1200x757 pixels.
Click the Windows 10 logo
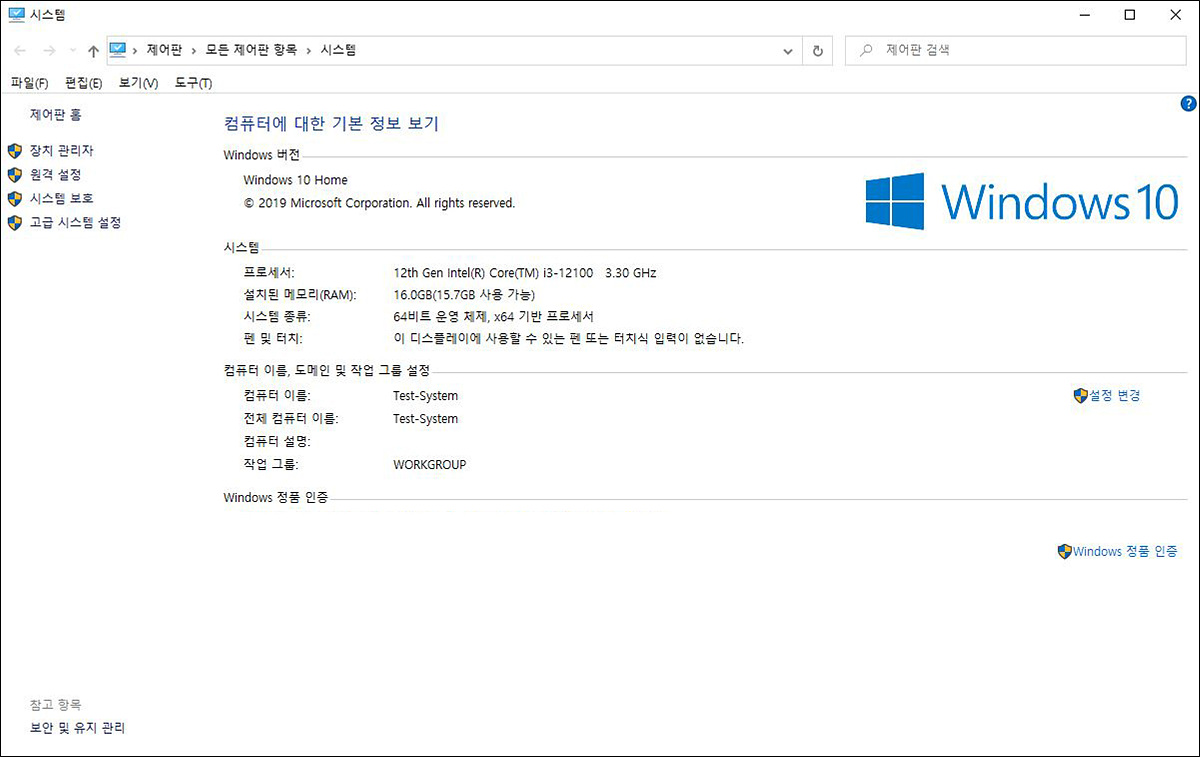coord(1022,200)
